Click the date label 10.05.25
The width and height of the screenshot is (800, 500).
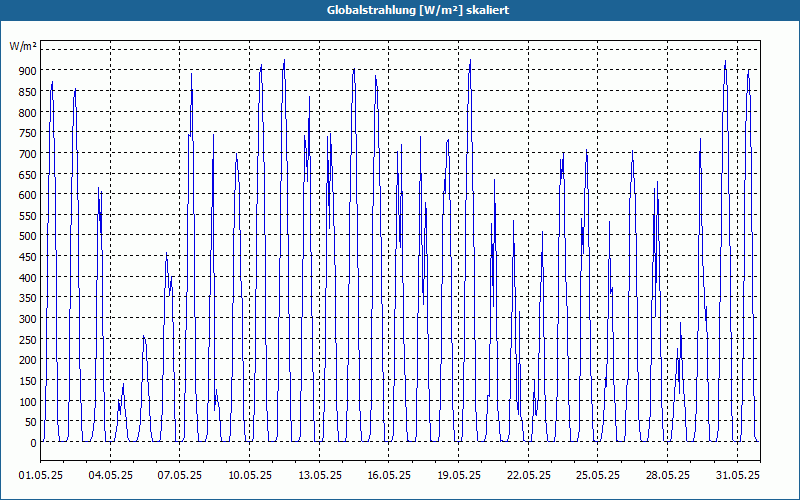click(250, 476)
